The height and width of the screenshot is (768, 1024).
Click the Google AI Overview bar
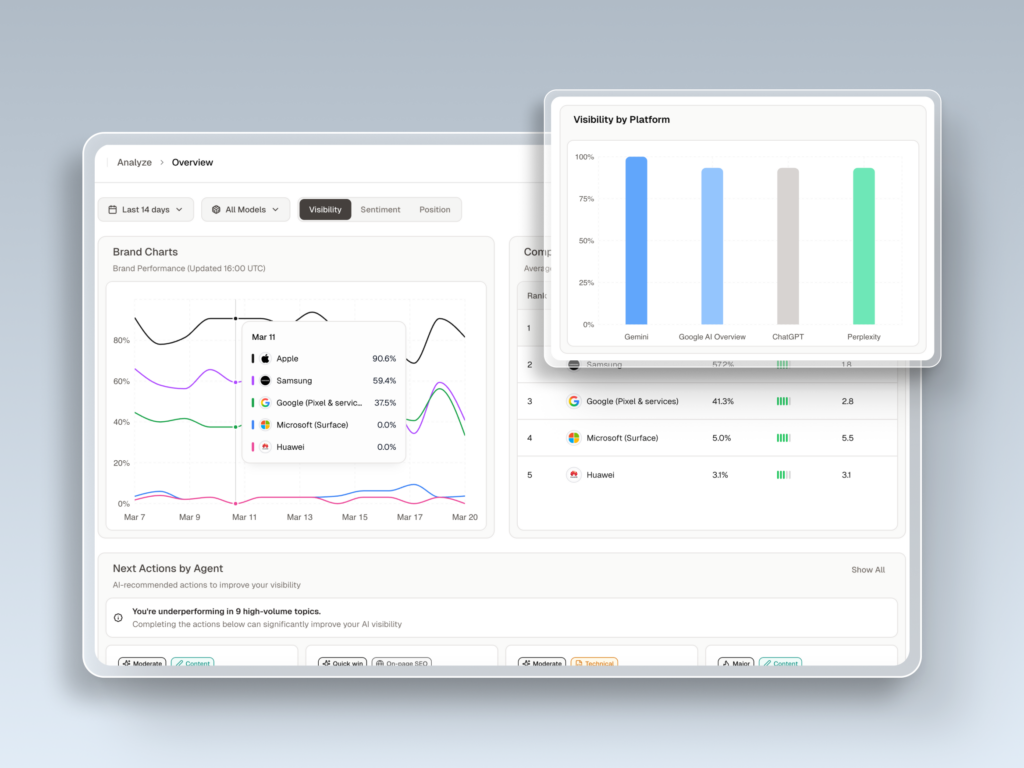click(x=712, y=246)
